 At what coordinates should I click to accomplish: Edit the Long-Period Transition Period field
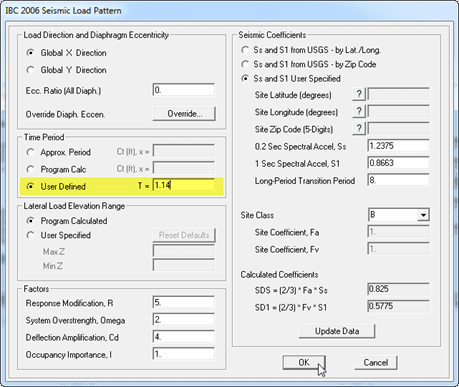tap(398, 180)
